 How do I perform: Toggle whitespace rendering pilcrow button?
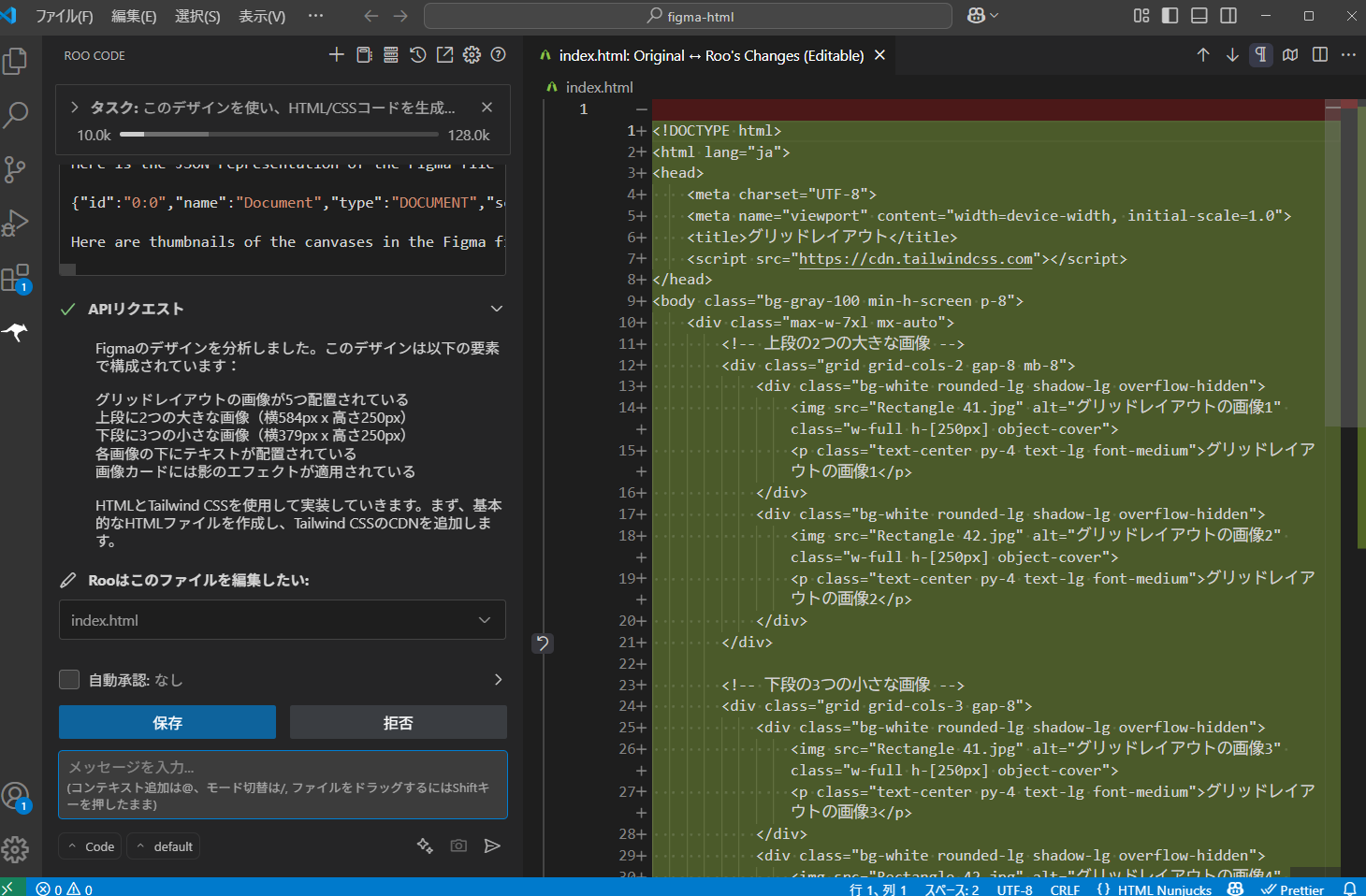tap(1261, 55)
